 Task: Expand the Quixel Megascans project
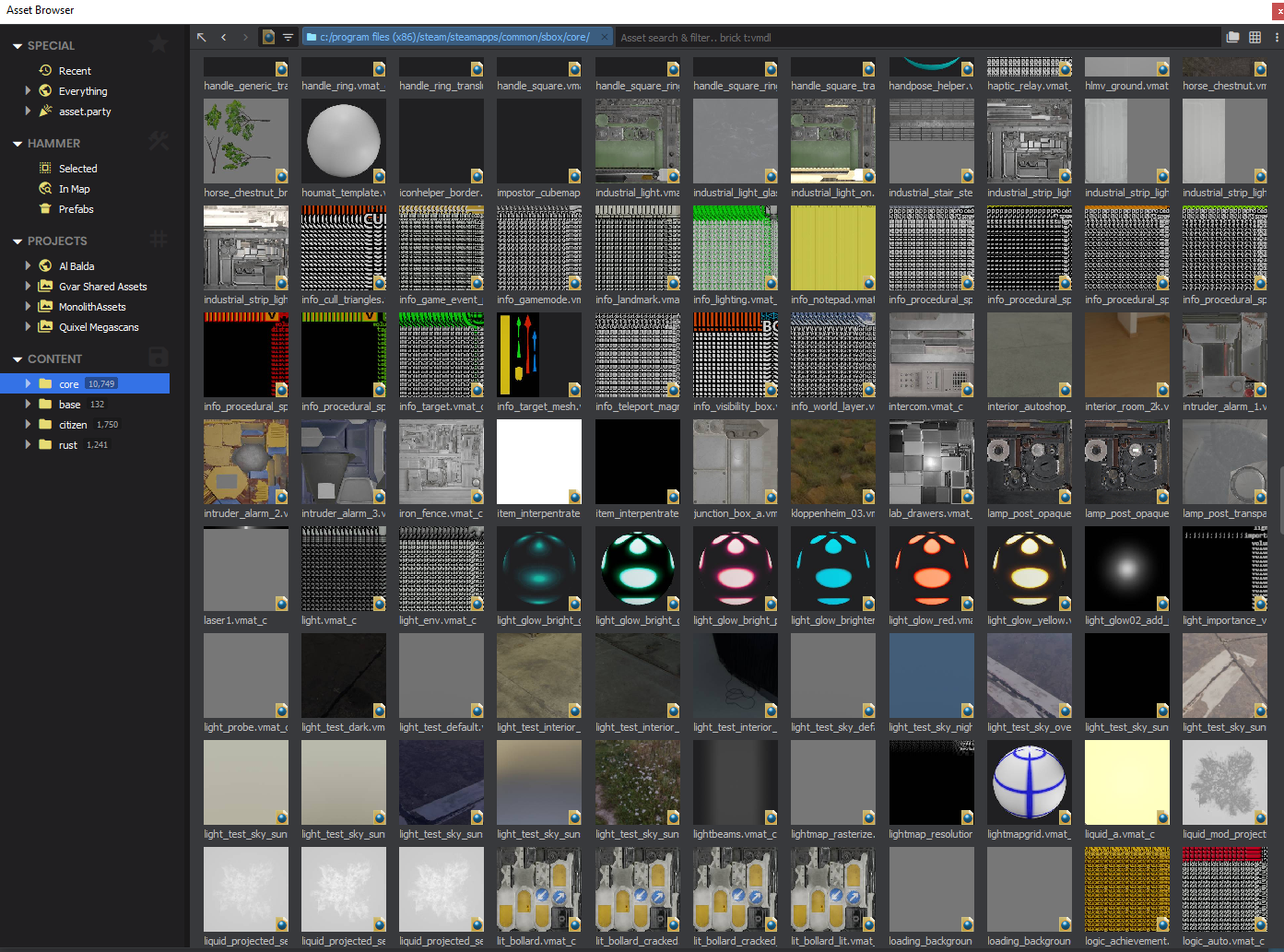(27, 327)
